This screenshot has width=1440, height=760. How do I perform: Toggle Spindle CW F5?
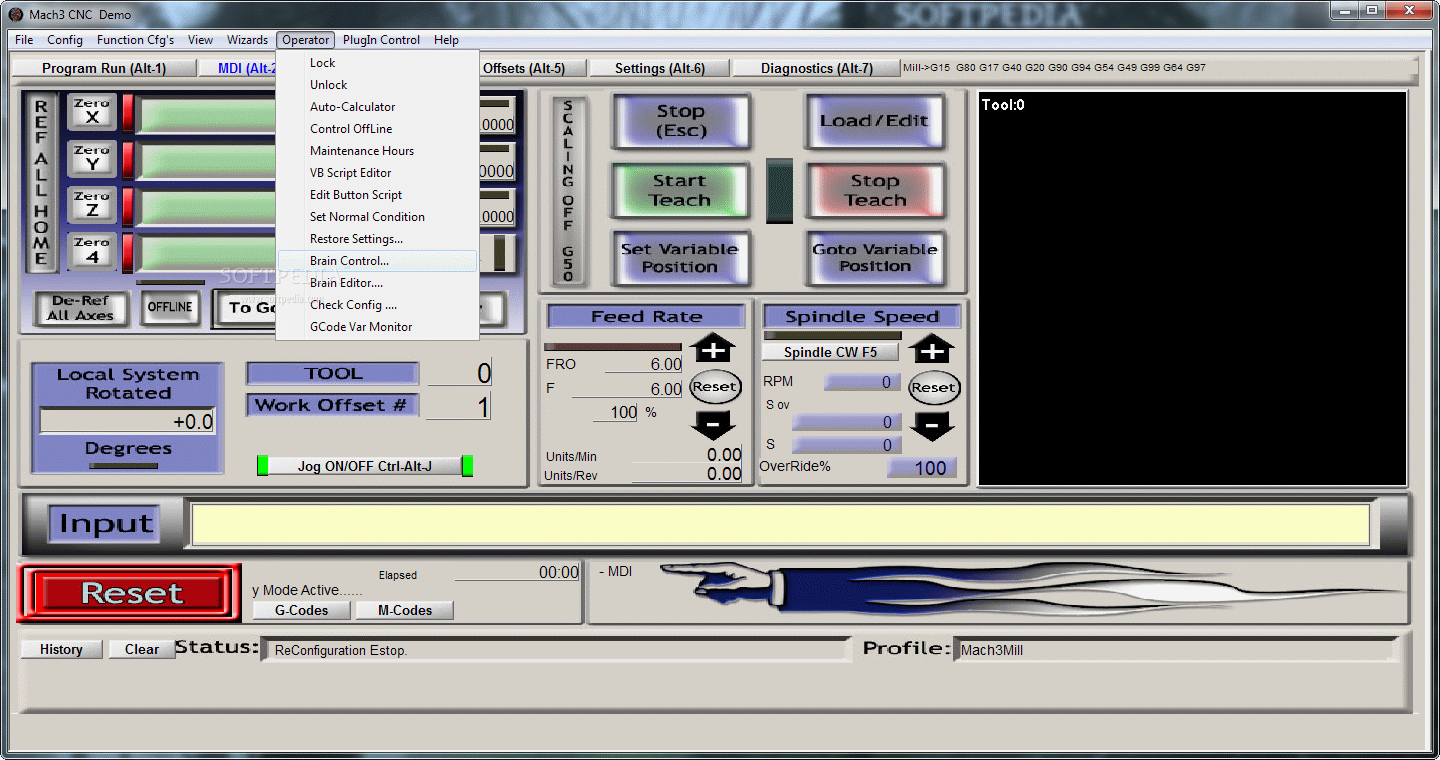[x=830, y=352]
